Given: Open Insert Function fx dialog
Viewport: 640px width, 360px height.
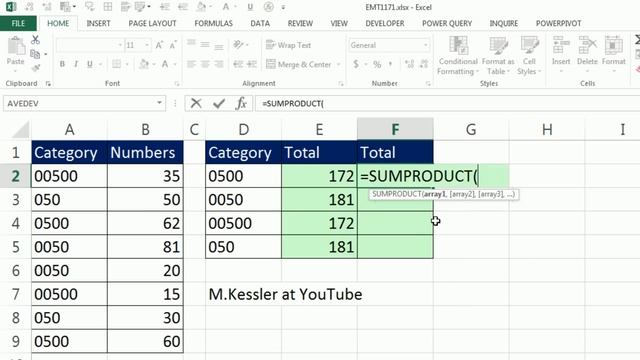Looking at the screenshot, I should [x=241, y=103].
